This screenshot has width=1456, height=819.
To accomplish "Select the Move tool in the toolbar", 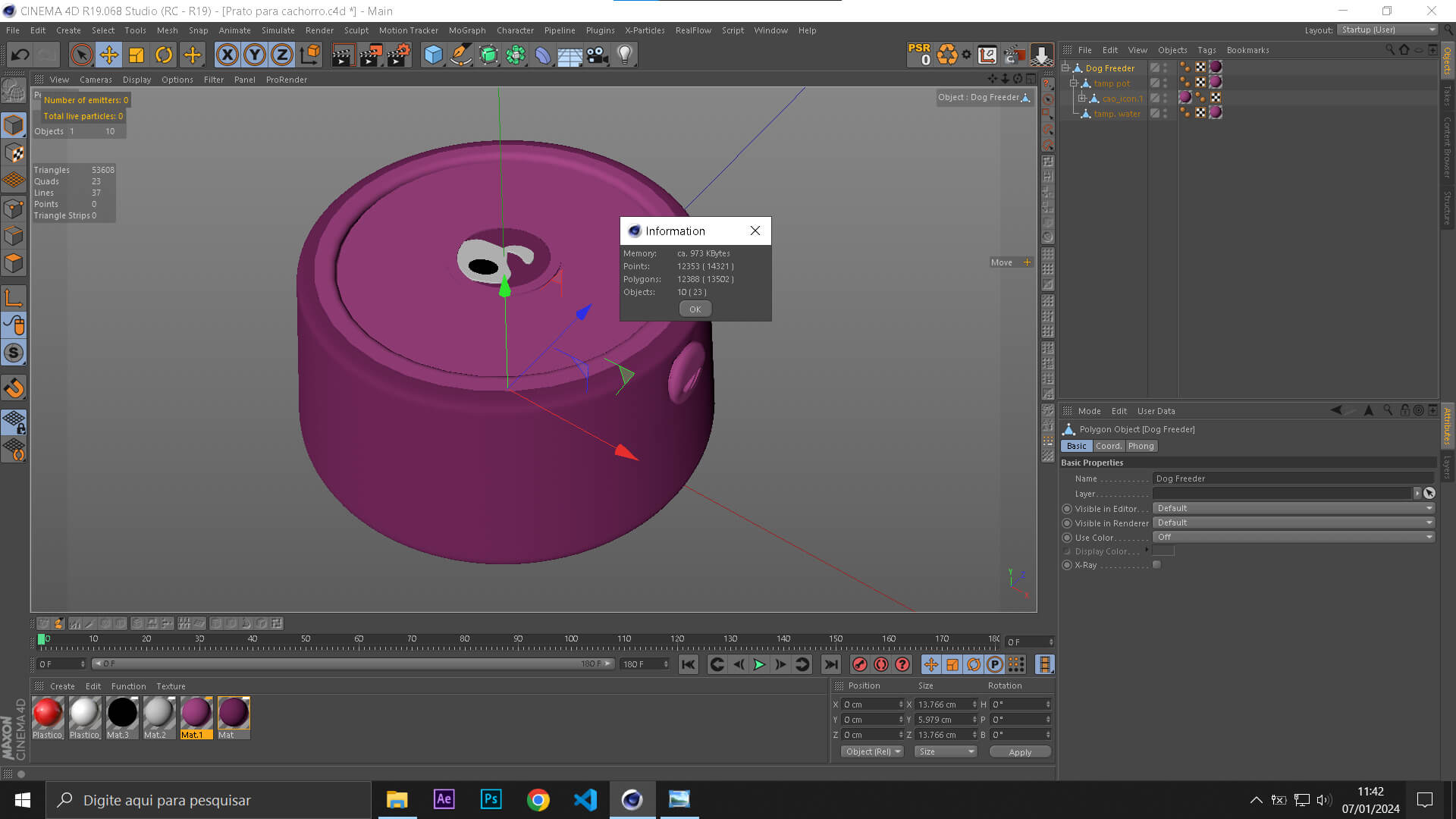I will click(108, 55).
